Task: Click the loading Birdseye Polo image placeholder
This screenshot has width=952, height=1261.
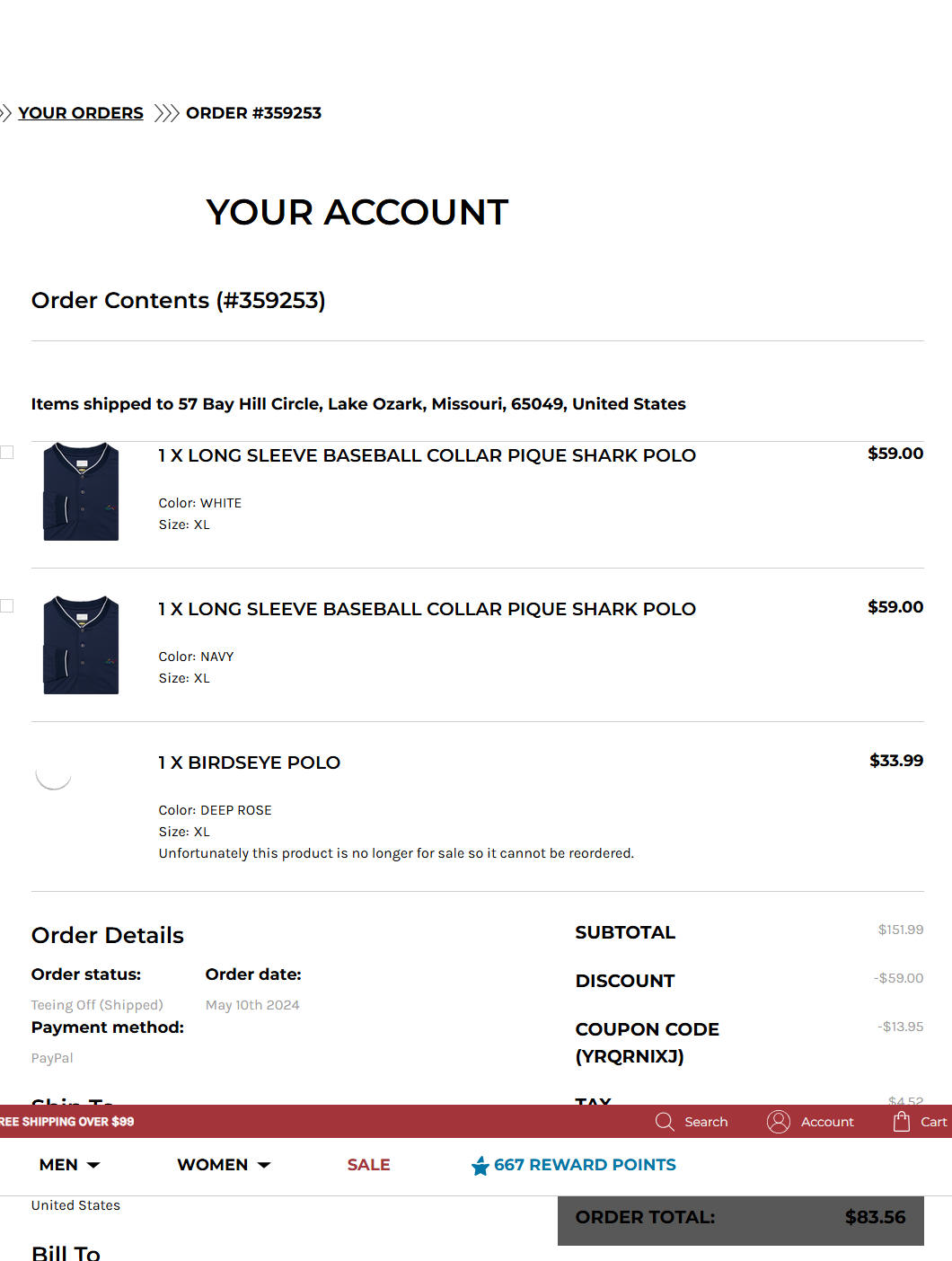Action: coord(54,772)
